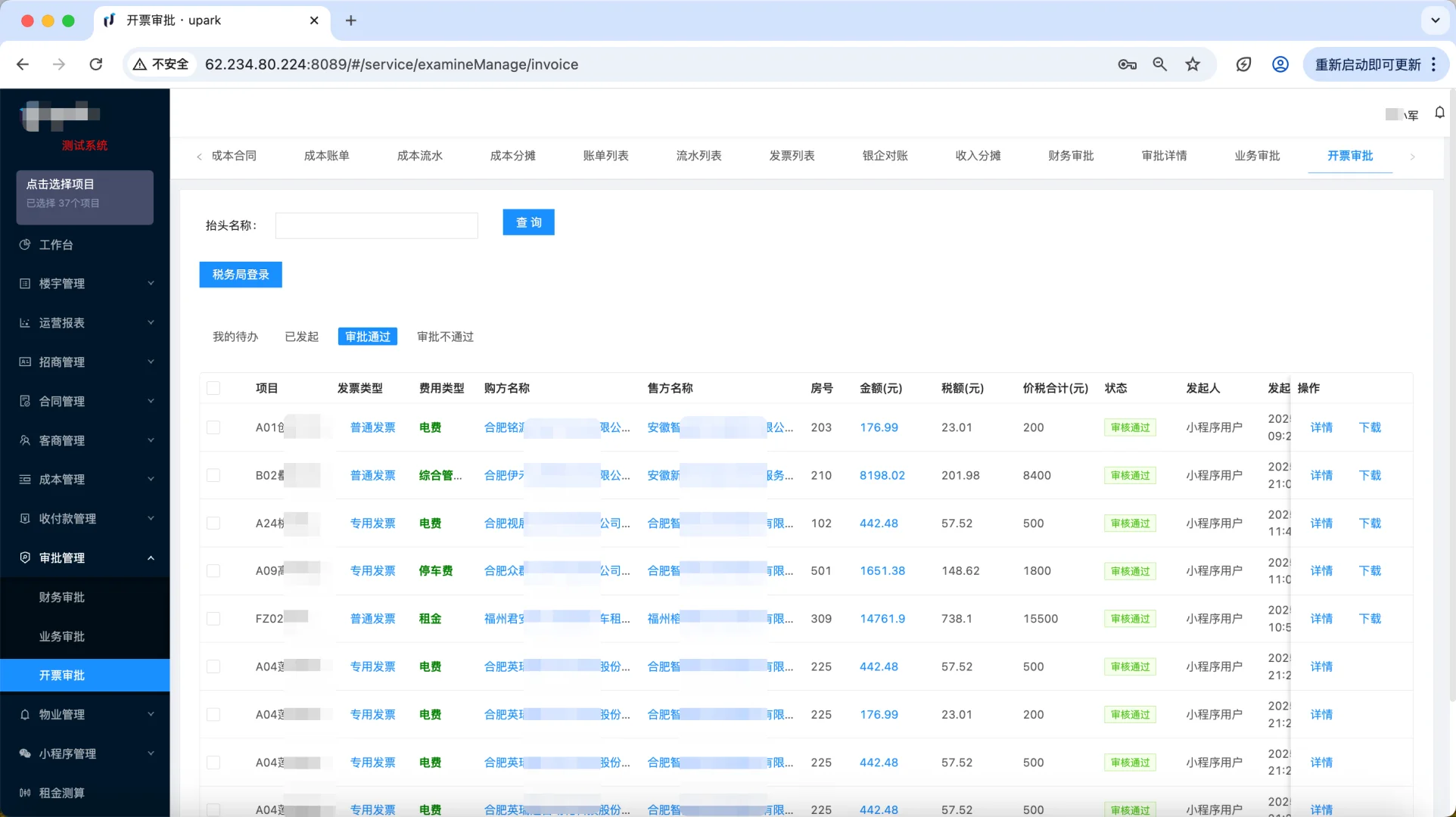
Task: Open the 运营报表 reports icon
Action: click(x=25, y=323)
